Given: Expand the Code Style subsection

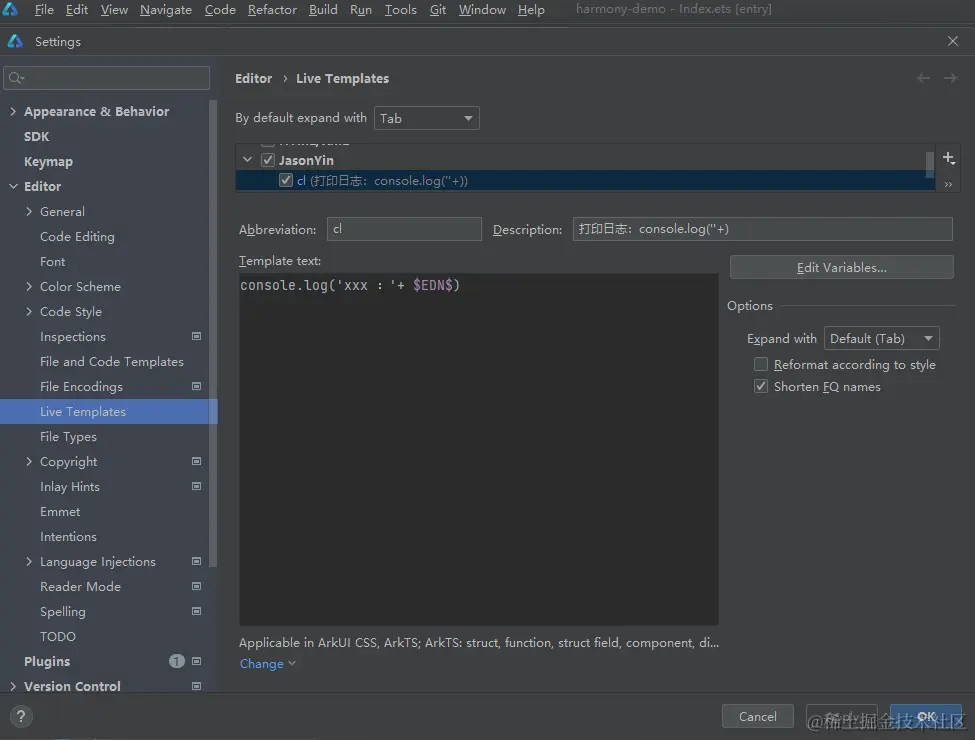Looking at the screenshot, I should pyautogui.click(x=29, y=312).
